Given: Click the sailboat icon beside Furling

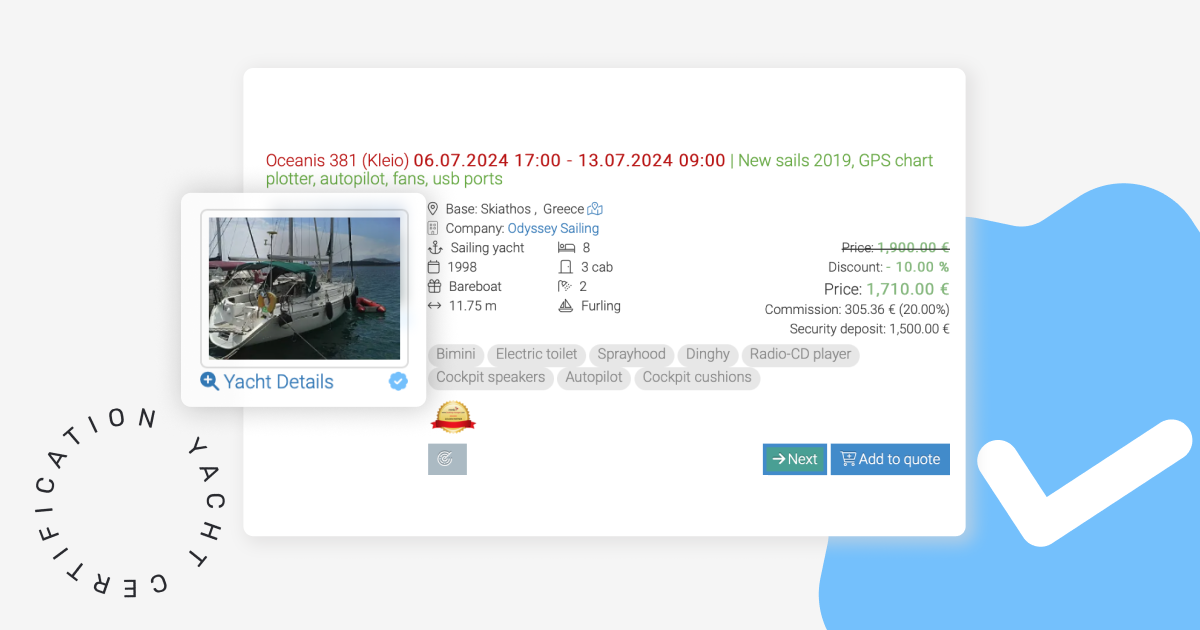Looking at the screenshot, I should click(565, 306).
